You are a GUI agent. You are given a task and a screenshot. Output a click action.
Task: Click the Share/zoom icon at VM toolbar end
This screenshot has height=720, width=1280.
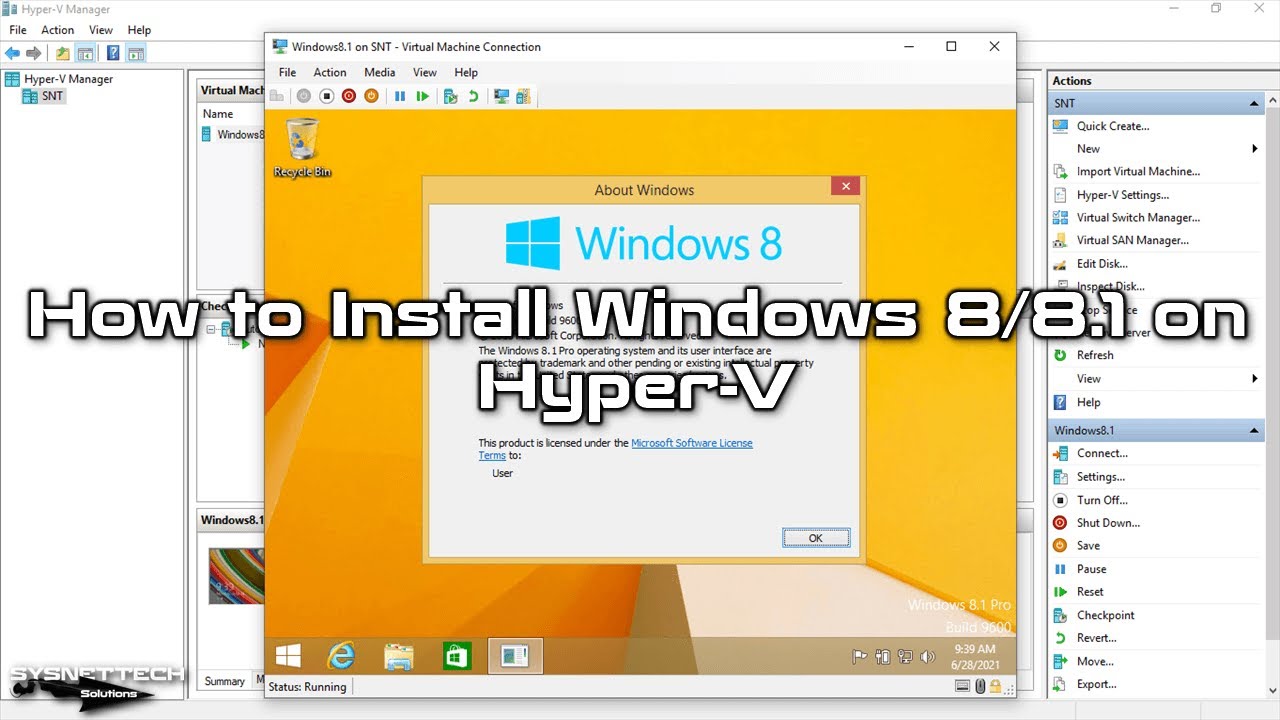point(523,96)
